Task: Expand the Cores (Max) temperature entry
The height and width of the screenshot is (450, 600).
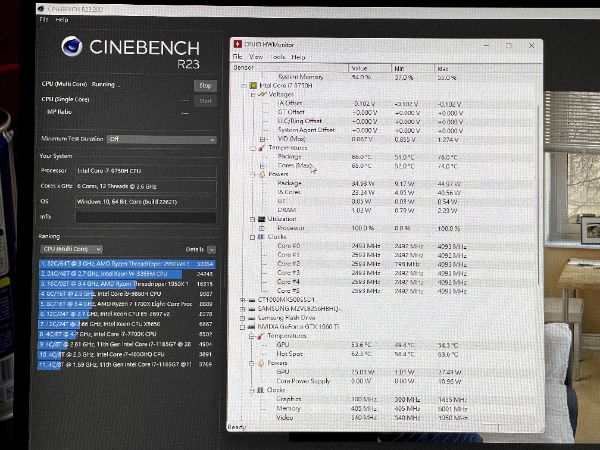Action: tap(262, 166)
